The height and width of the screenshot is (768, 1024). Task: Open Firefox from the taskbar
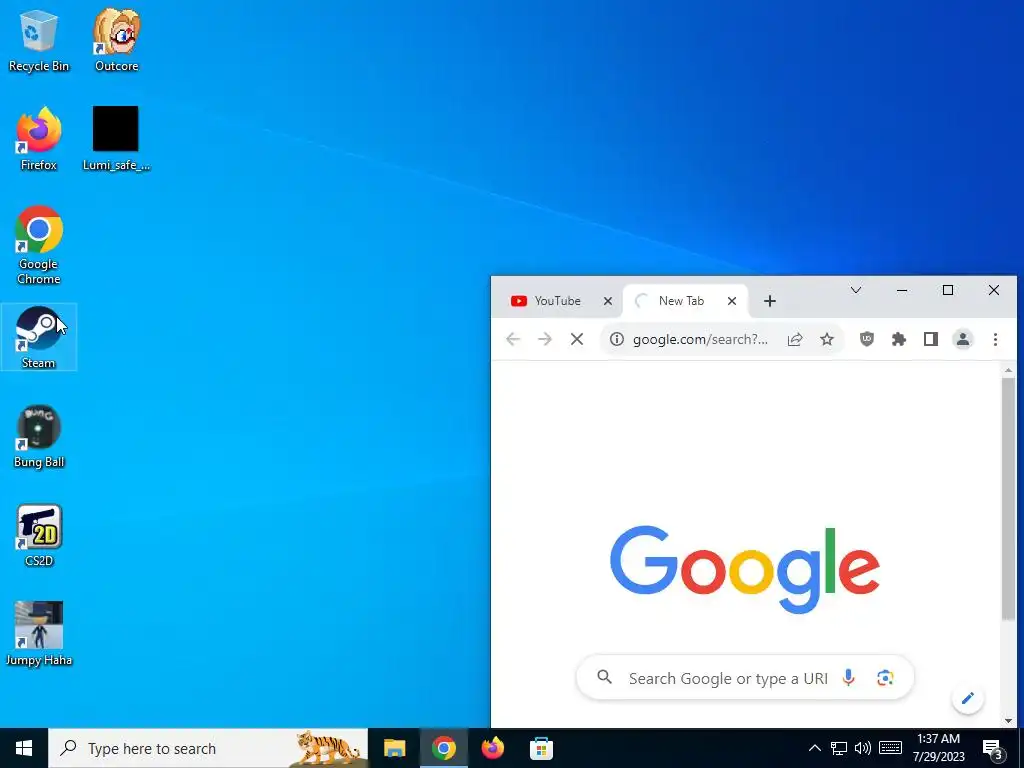(492, 748)
